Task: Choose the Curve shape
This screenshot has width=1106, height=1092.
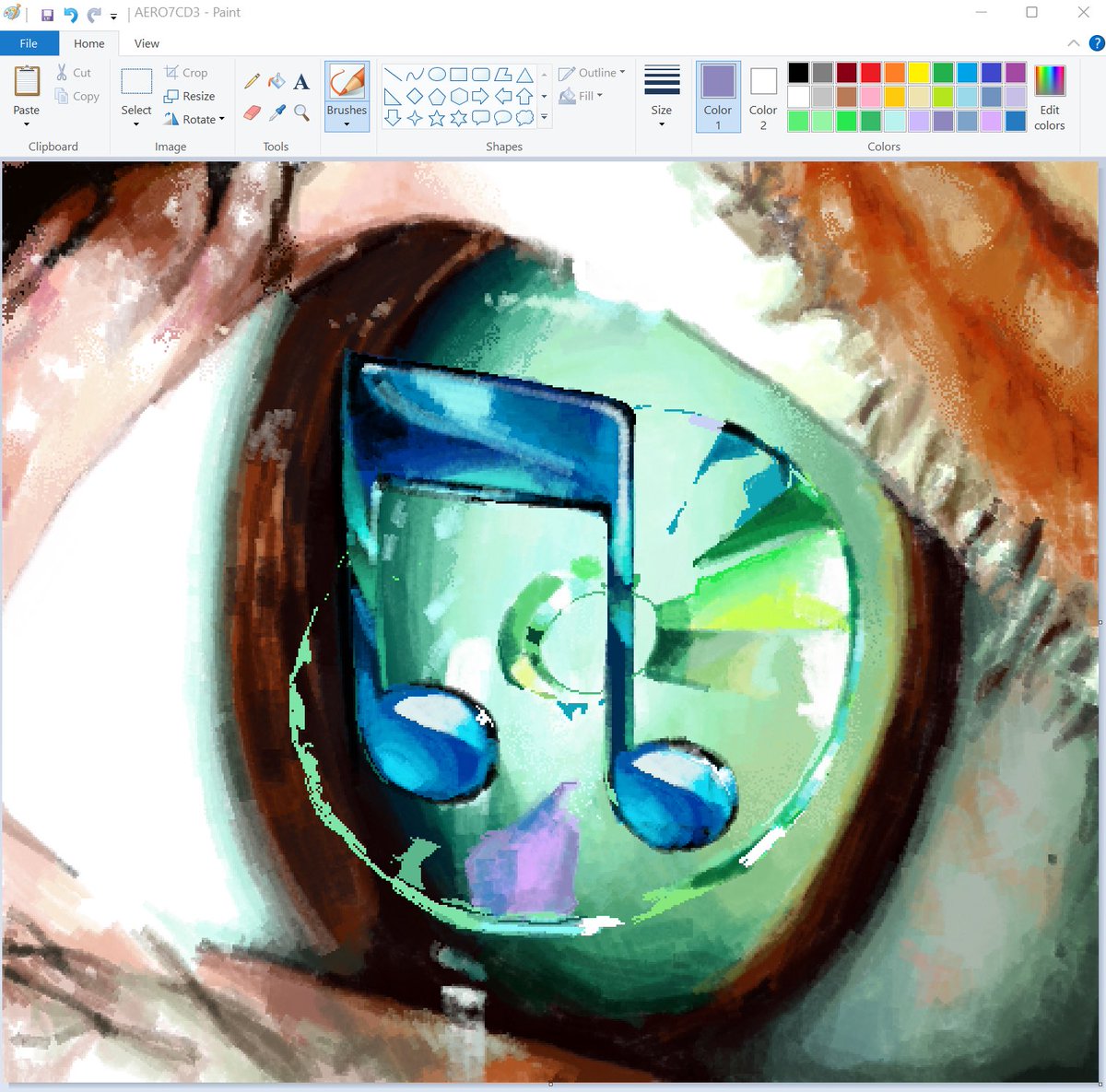Action: [415, 75]
